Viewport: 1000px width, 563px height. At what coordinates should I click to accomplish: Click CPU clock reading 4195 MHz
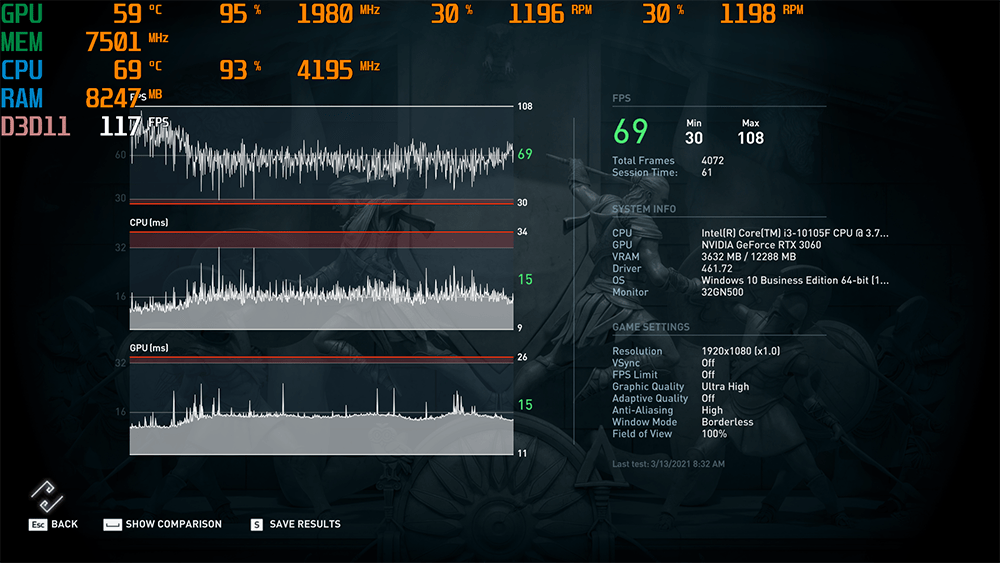(339, 69)
